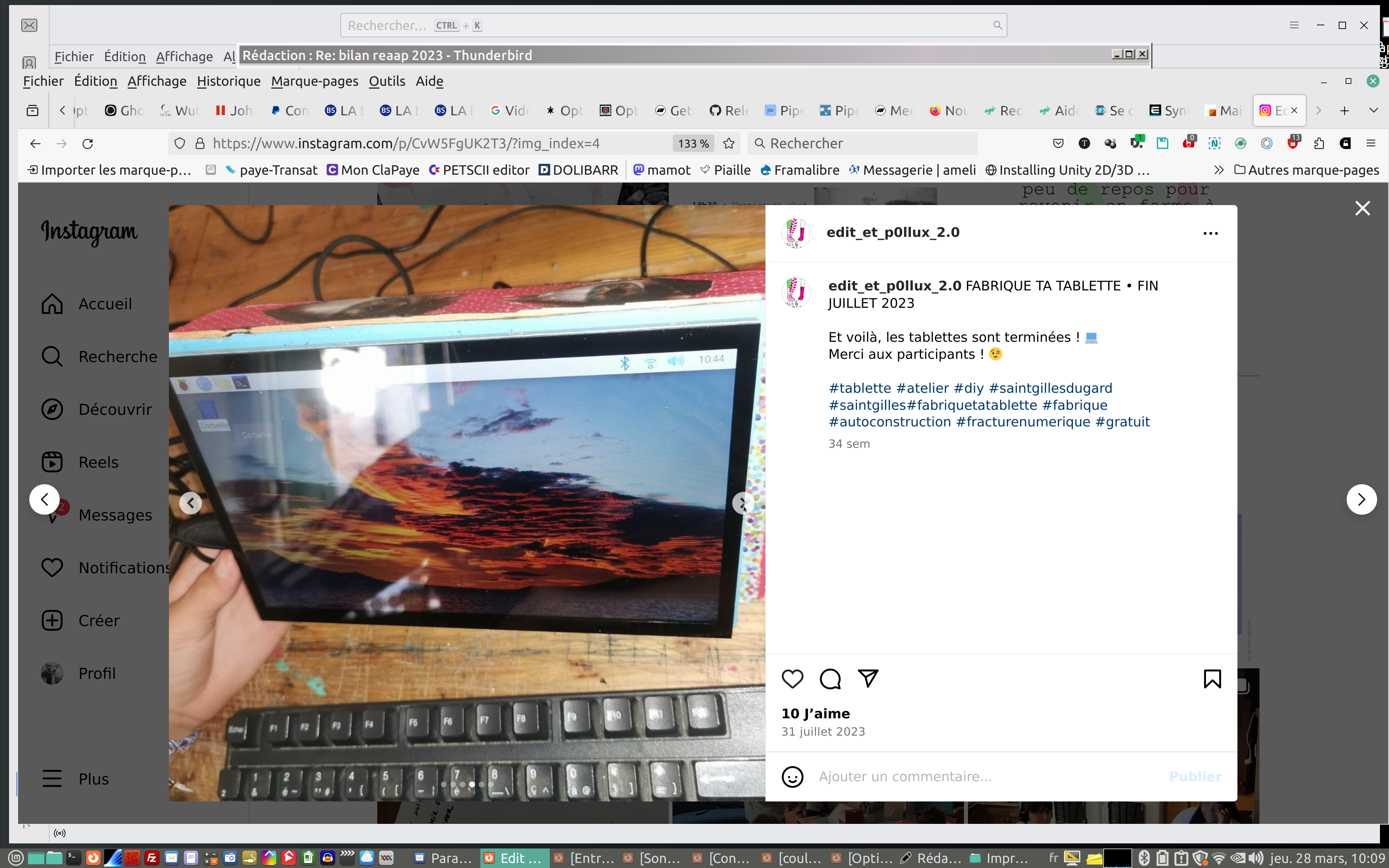The image size is (1389, 868).
Task: Bookmark this page with the star icon
Action: tap(729, 144)
